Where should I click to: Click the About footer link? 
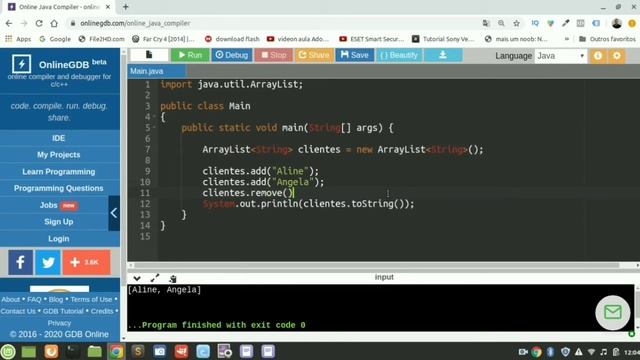(11, 299)
